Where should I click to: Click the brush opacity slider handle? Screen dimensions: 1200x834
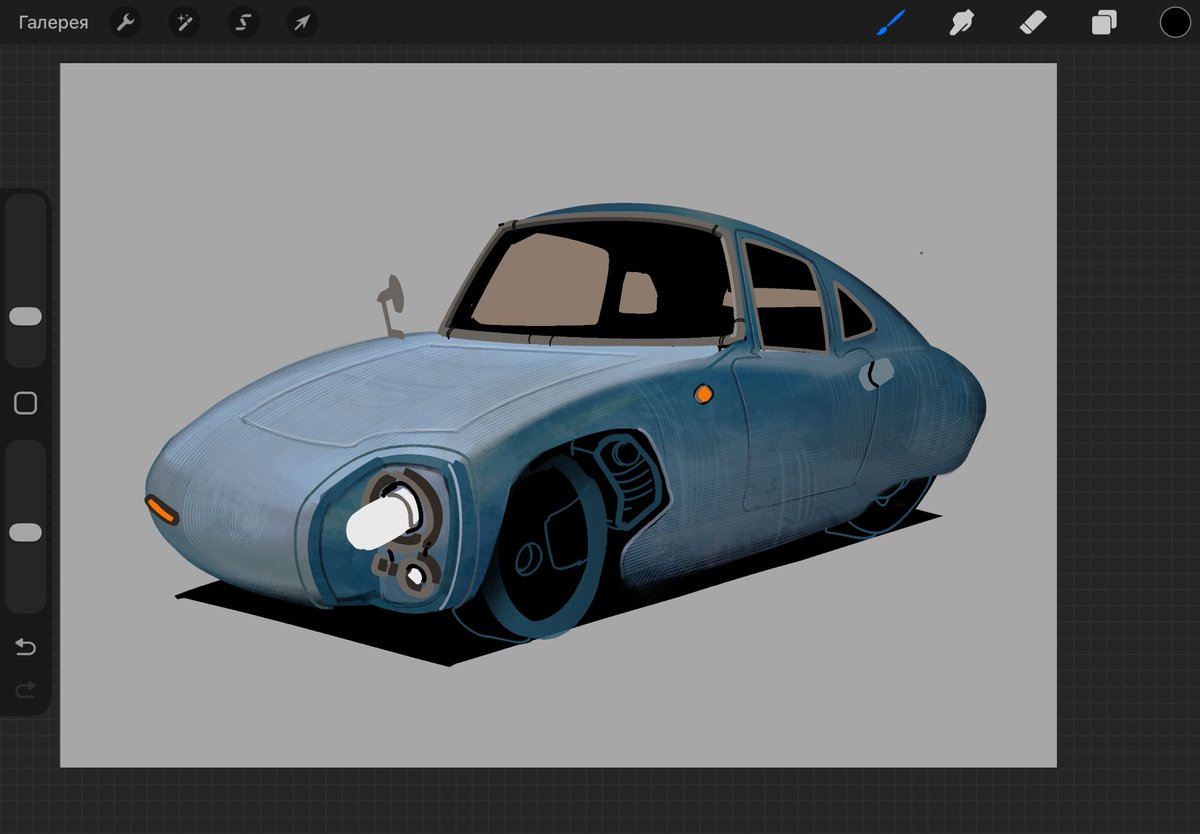coord(25,533)
